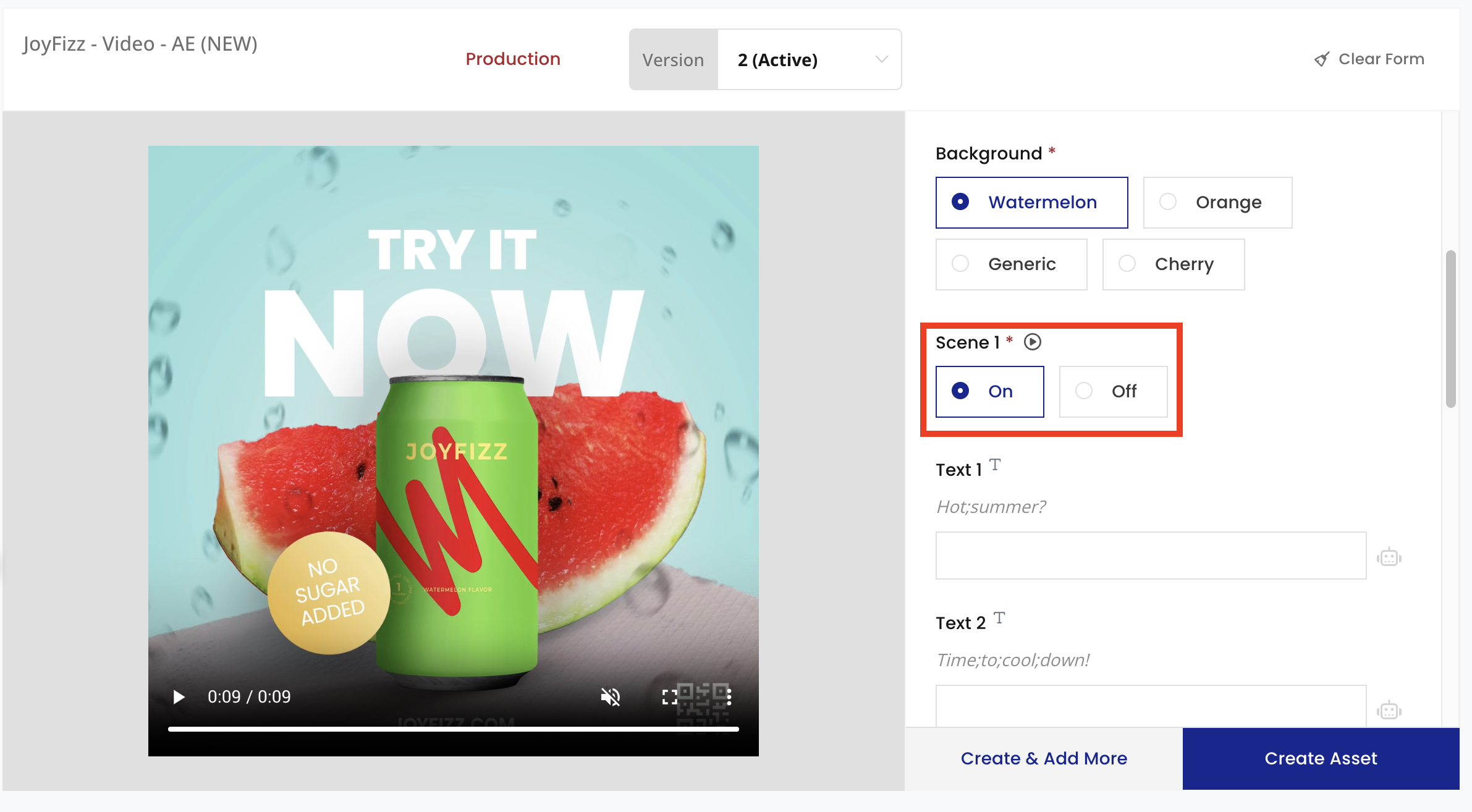Click Create & Add More
The height and width of the screenshot is (812, 1472).
coord(1044,758)
